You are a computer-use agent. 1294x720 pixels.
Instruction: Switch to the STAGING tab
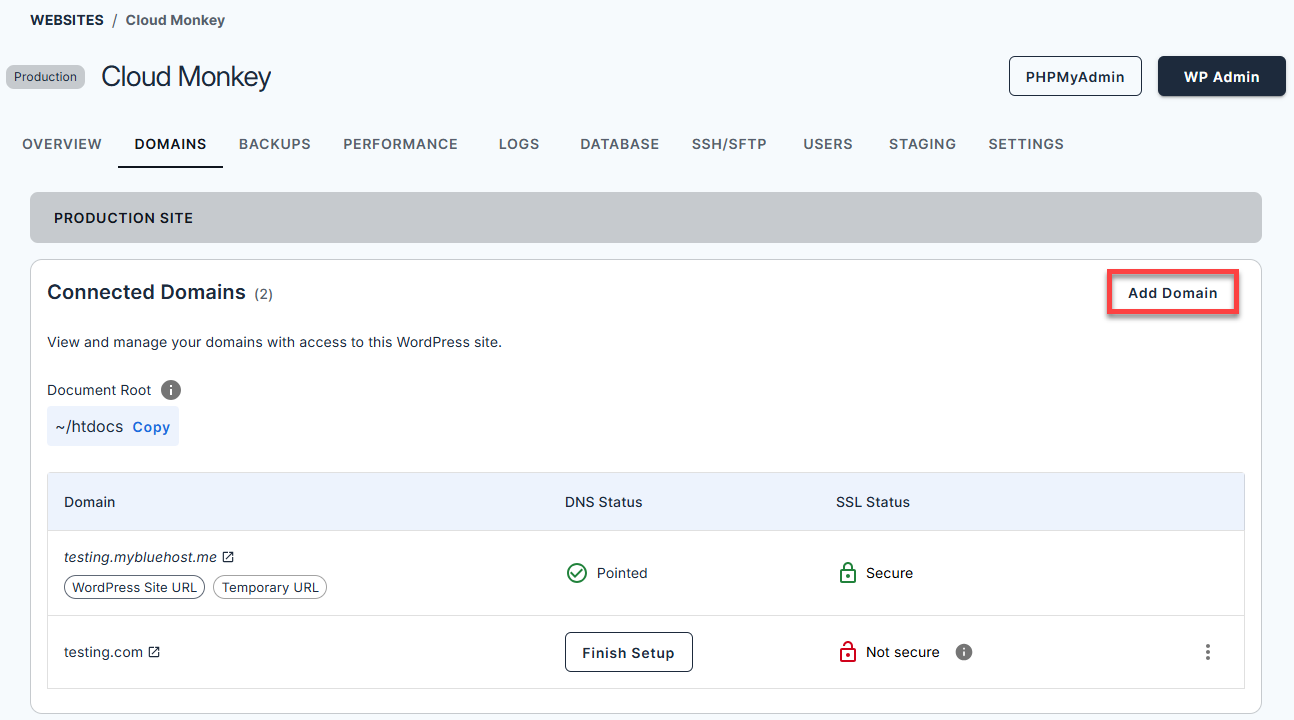click(x=922, y=144)
